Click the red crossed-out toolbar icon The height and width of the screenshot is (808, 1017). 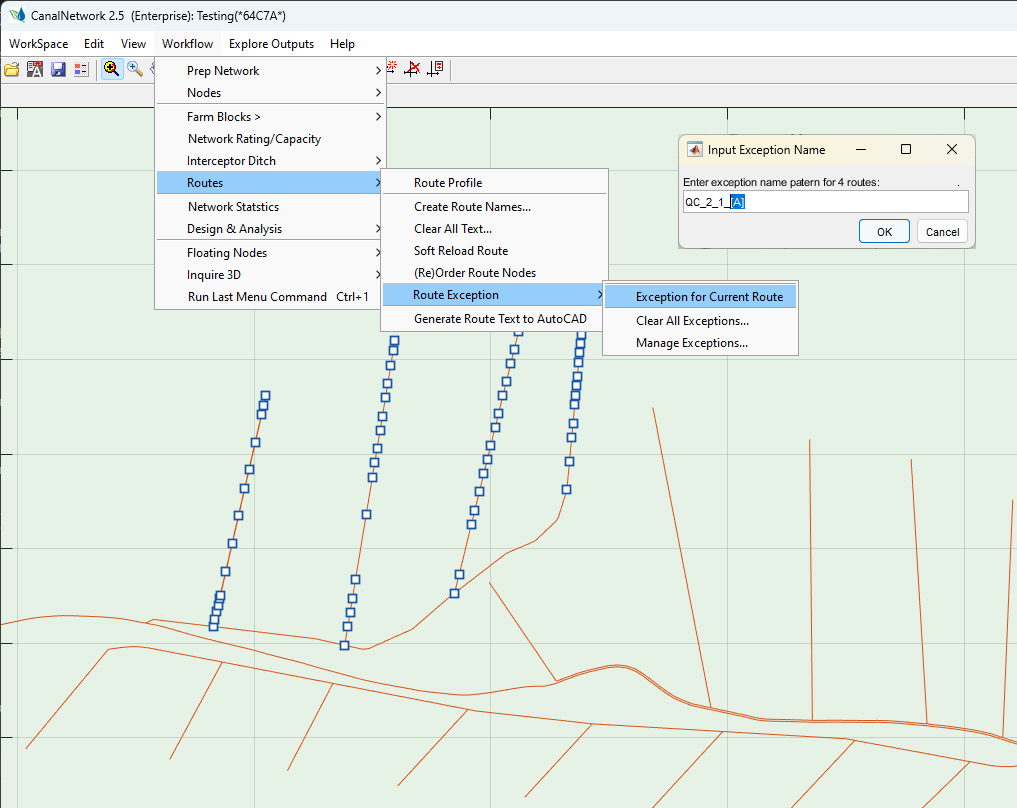(x=411, y=69)
